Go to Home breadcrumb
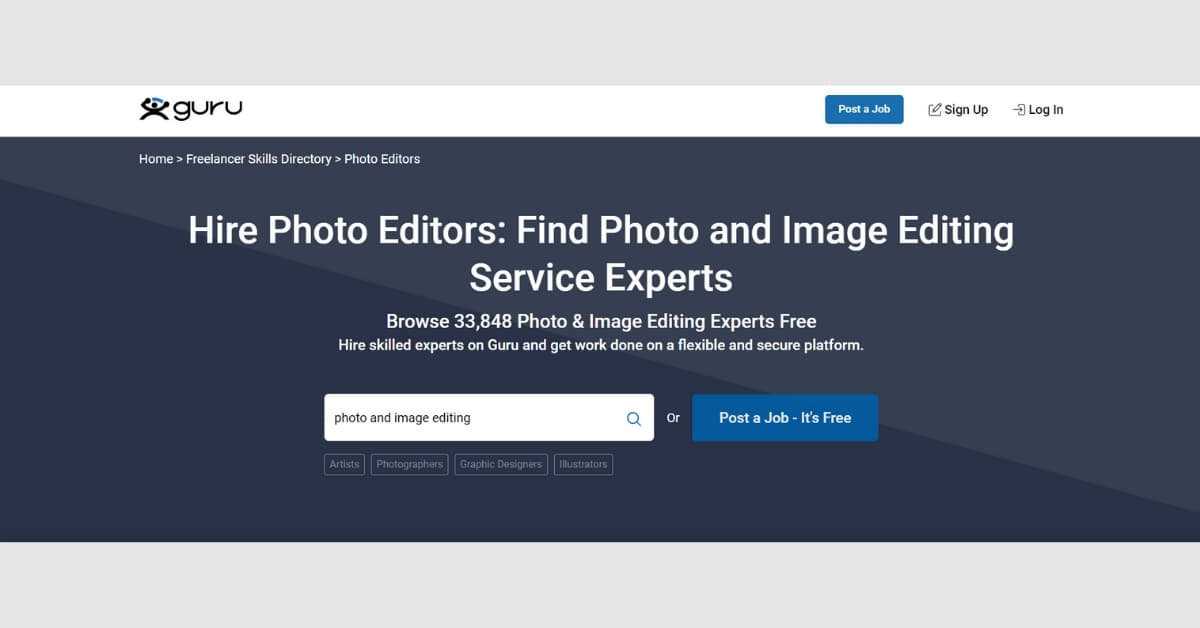Viewport: 1200px width, 628px height. 156,159
